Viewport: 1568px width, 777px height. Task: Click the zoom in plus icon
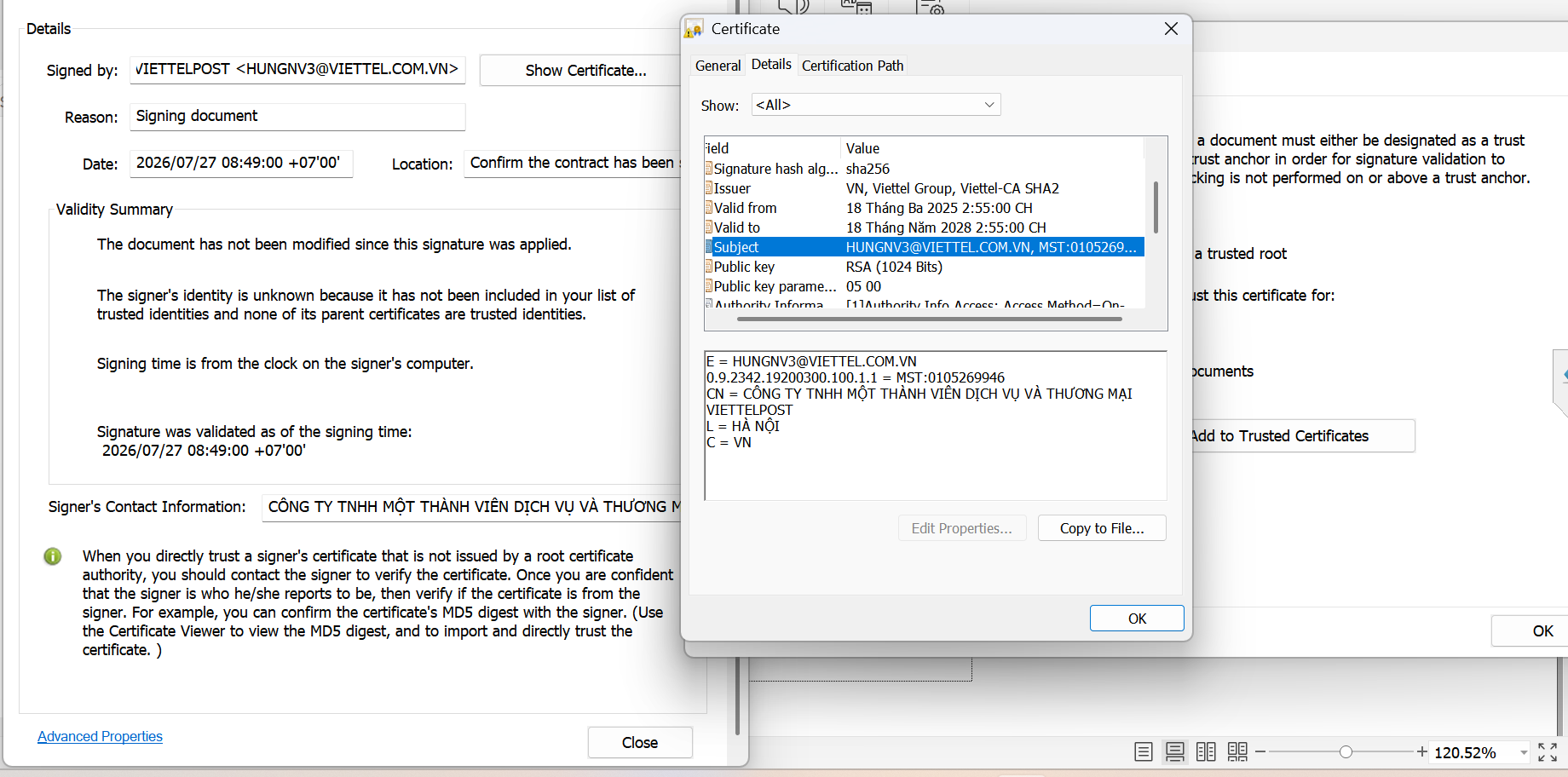[1422, 751]
